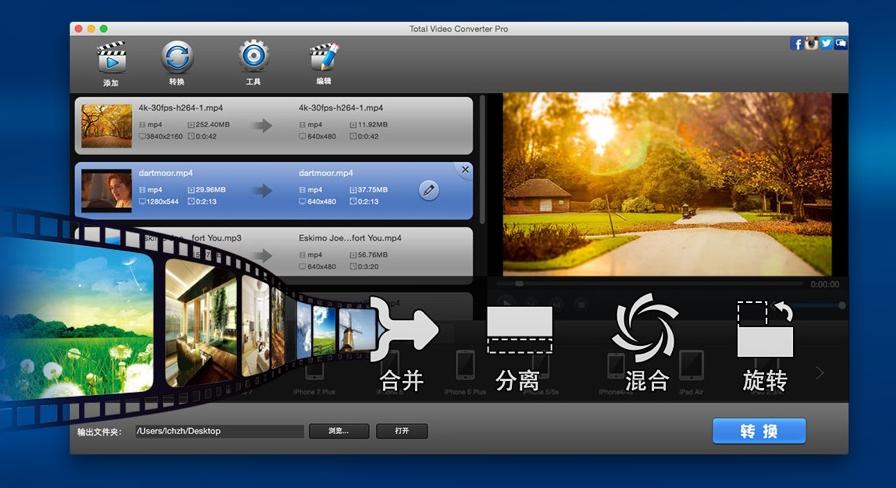Click the pencil edit icon on dartmoor.mp4
Screen dimensions: 896x488
click(428, 189)
